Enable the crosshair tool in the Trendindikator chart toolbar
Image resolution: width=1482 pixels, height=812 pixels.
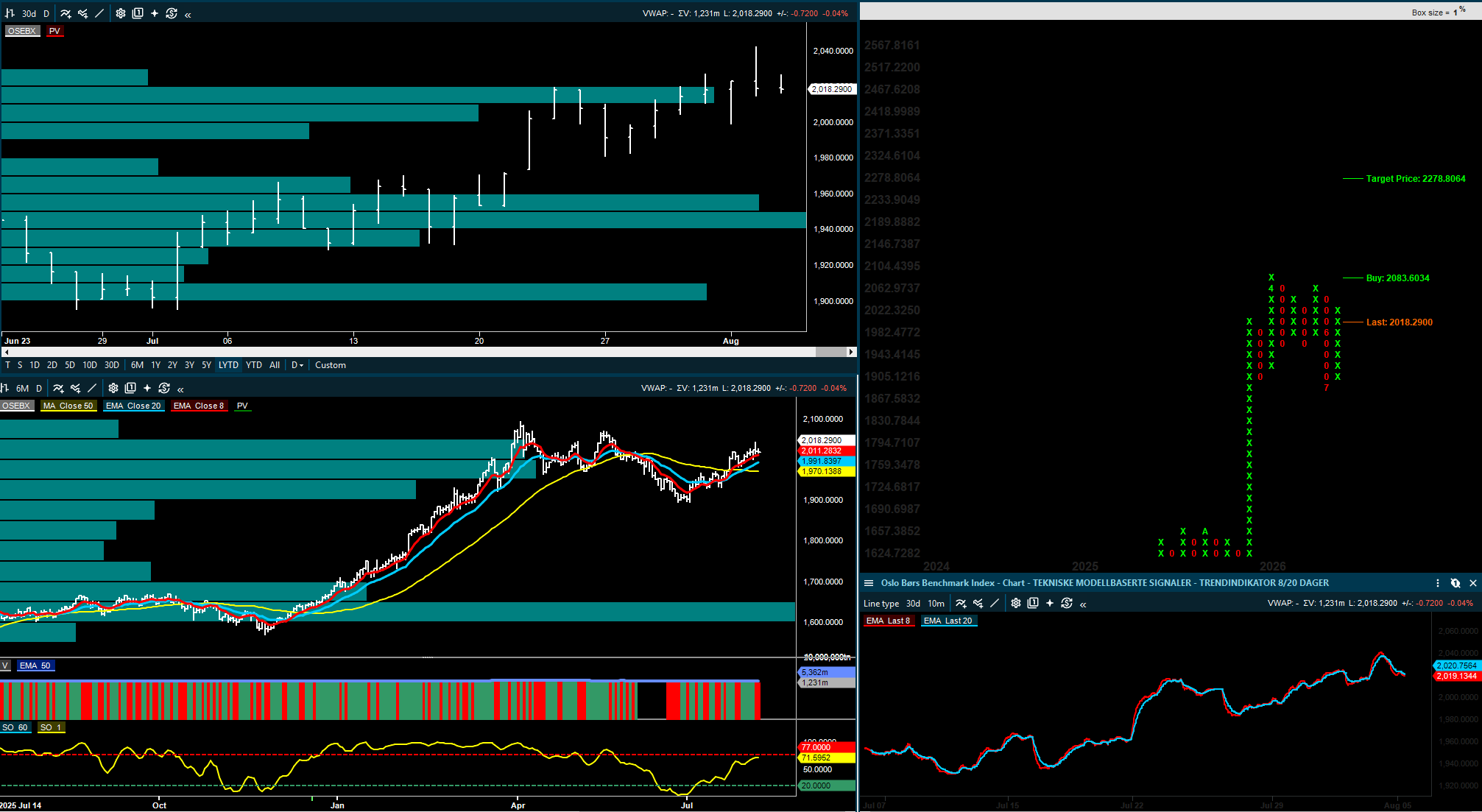click(x=1050, y=603)
